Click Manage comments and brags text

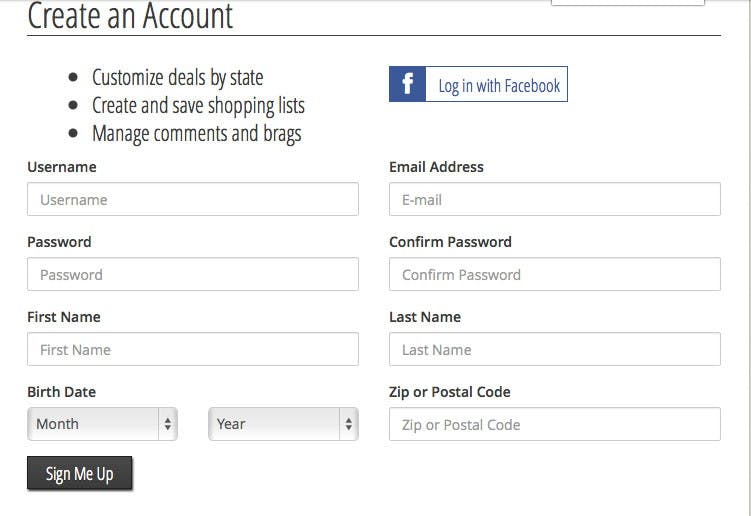(x=197, y=134)
